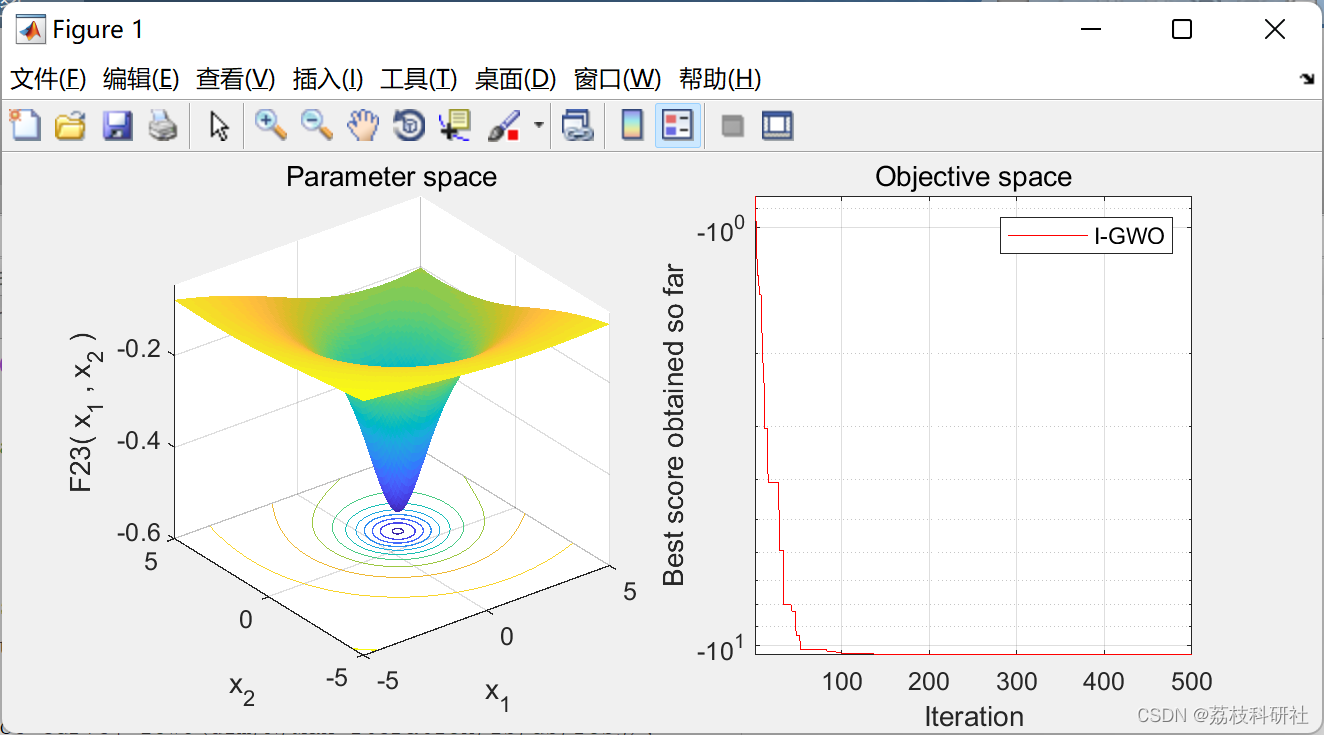Screen dimensions: 1324x735
Task: Click the I-GWO legend box
Action: click(x=1086, y=236)
